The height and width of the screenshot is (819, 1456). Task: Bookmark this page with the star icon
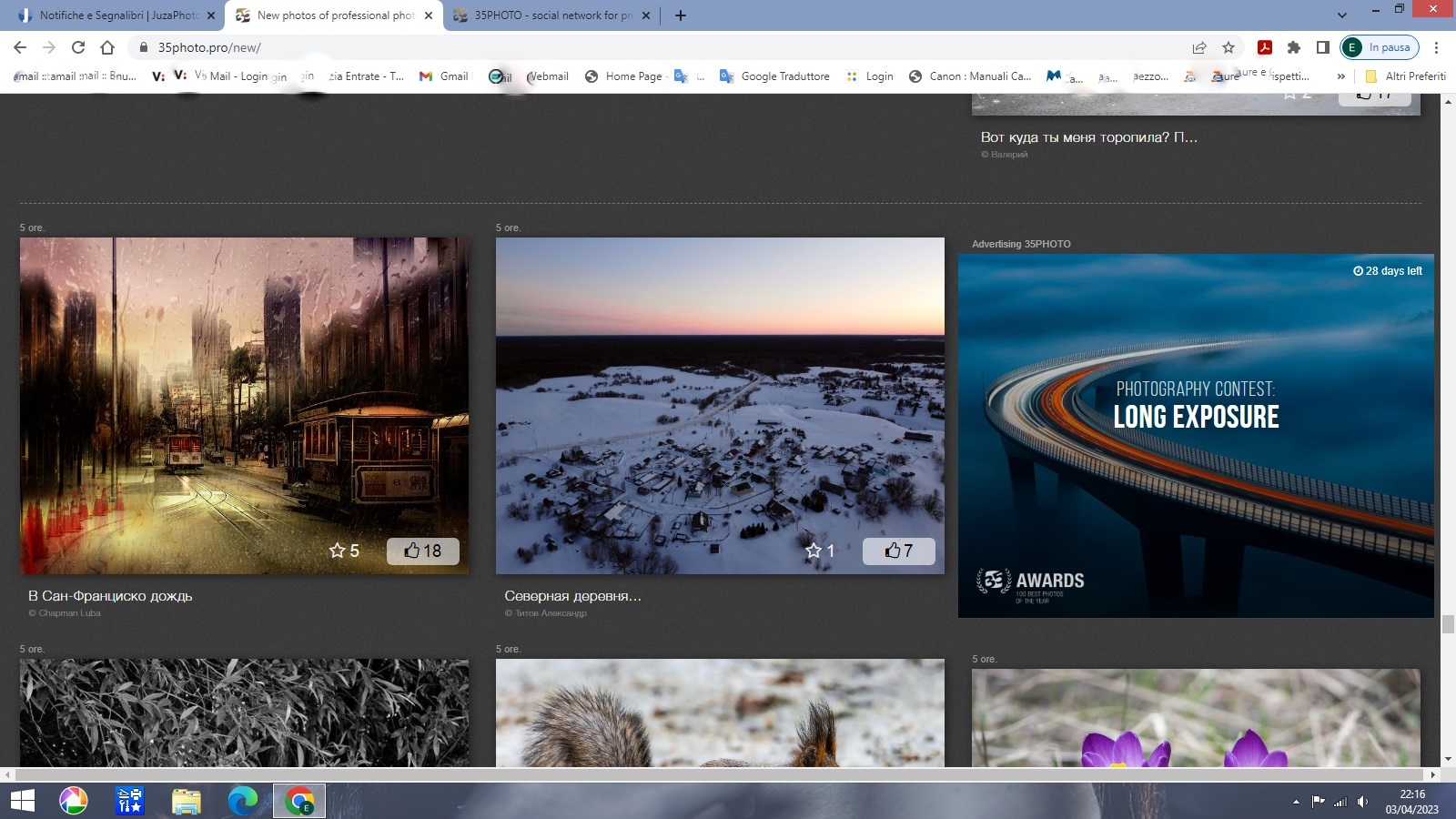pos(1228,47)
